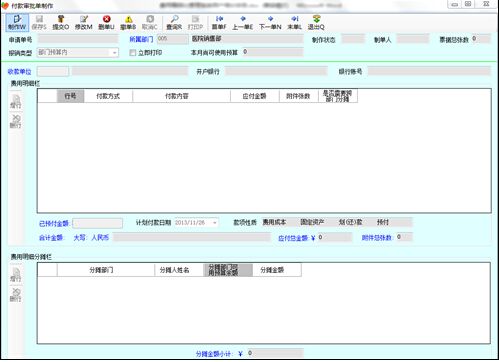The height and width of the screenshot is (362, 499).
Task: Click the 已预付金额 input box
Action: pyautogui.click(x=97, y=223)
